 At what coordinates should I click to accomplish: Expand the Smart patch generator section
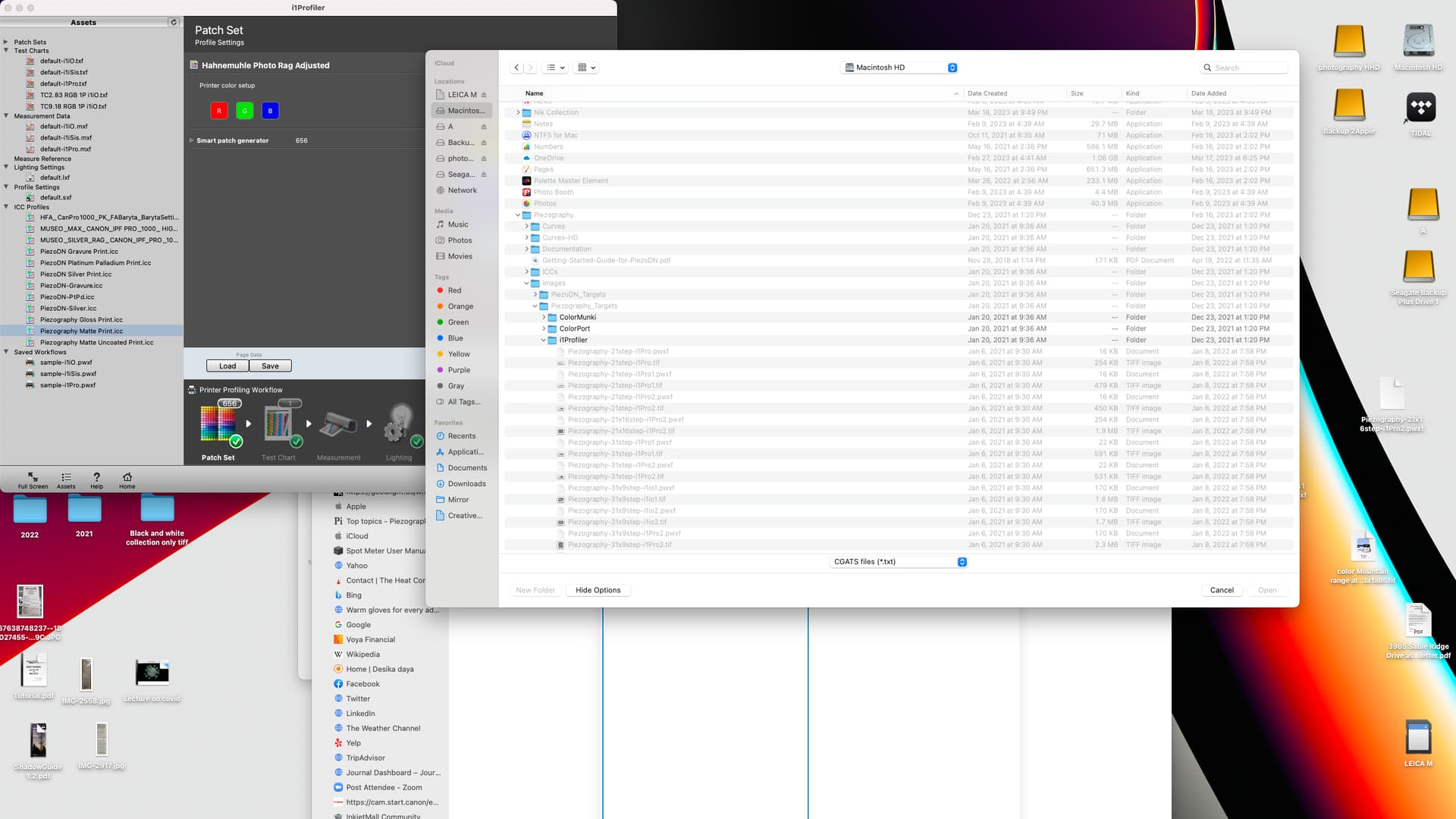pyautogui.click(x=192, y=140)
